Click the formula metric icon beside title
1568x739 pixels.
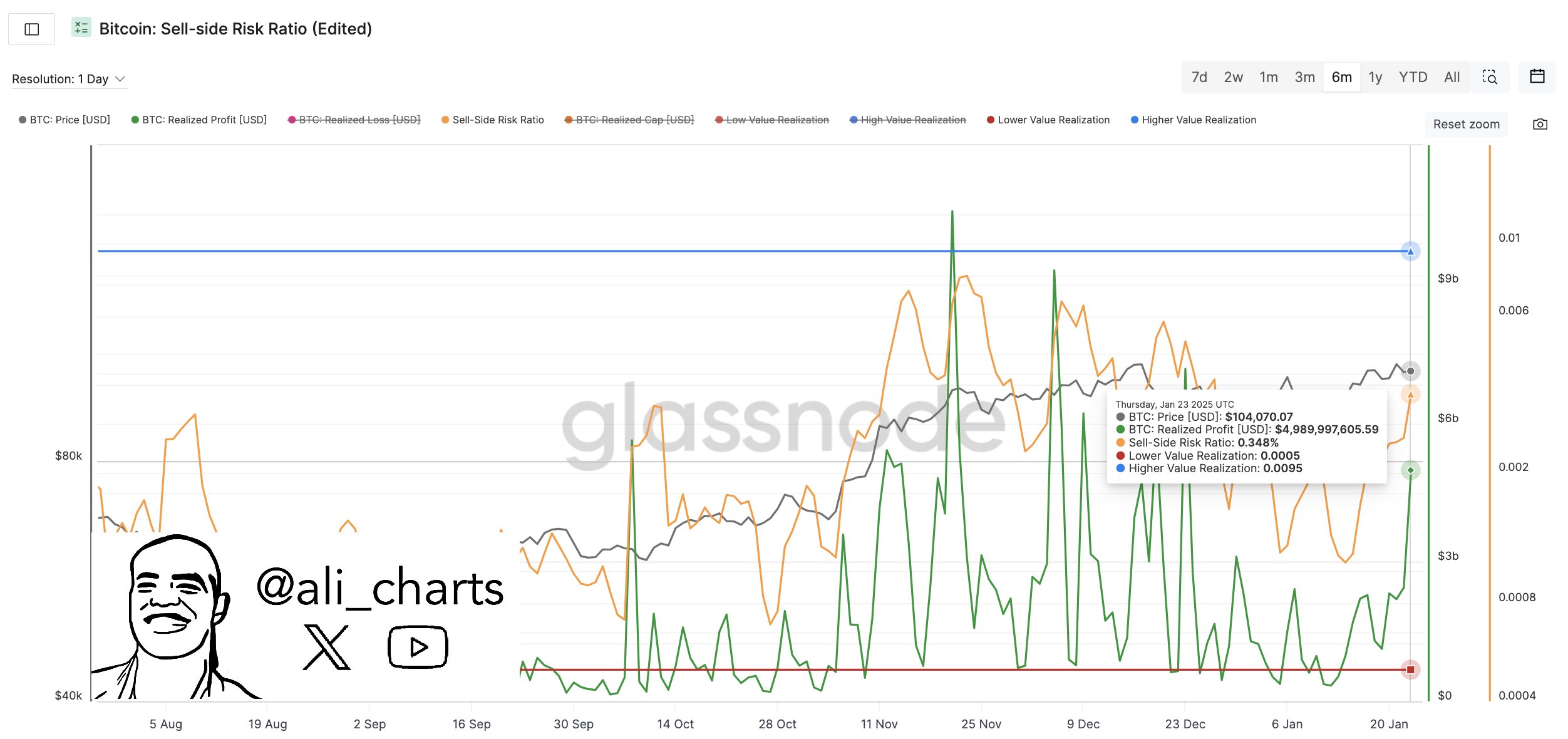[x=81, y=28]
